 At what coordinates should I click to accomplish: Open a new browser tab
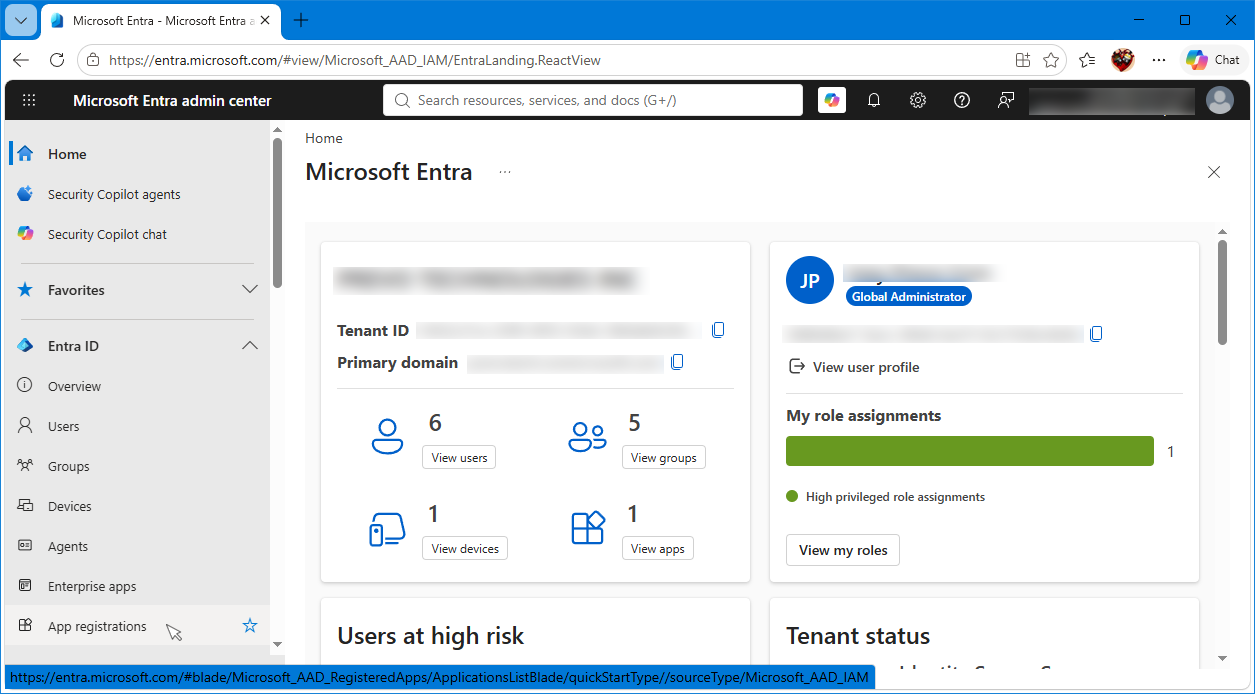[x=301, y=20]
